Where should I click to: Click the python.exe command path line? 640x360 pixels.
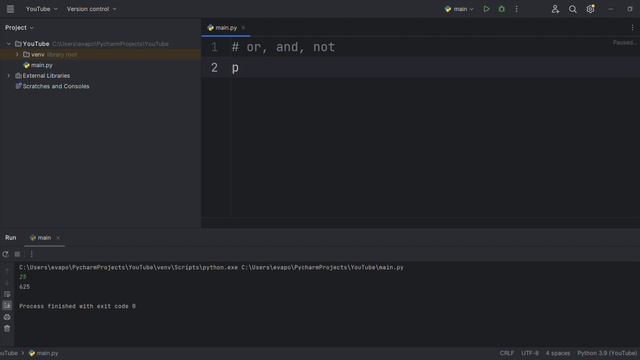coord(211,267)
